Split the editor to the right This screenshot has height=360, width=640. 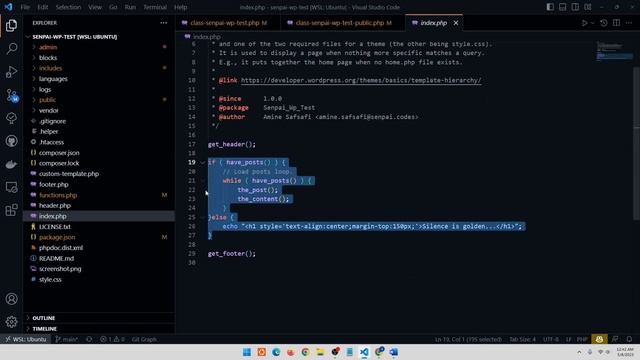pos(616,23)
